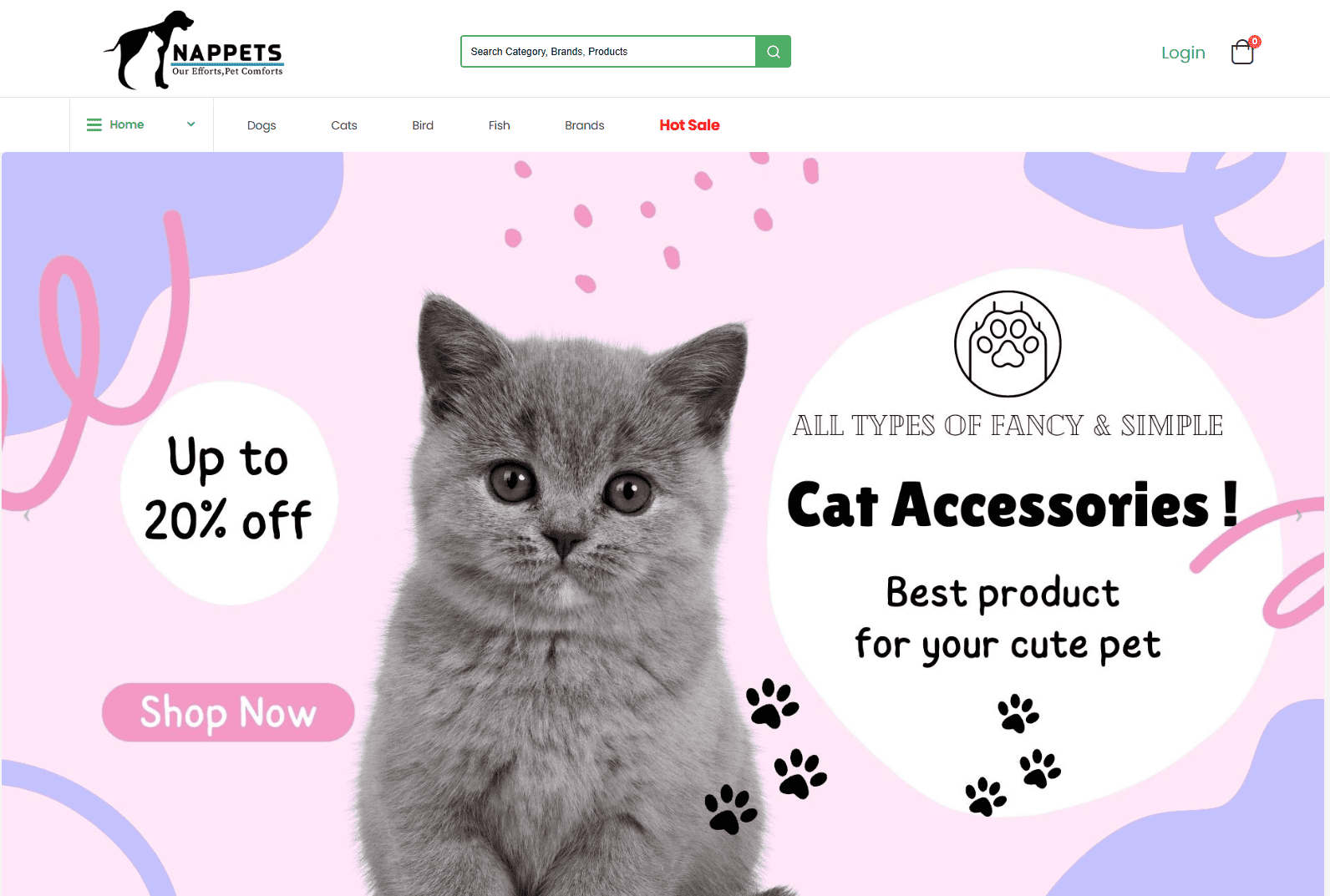
Task: Open the Dogs category
Action: 261,125
